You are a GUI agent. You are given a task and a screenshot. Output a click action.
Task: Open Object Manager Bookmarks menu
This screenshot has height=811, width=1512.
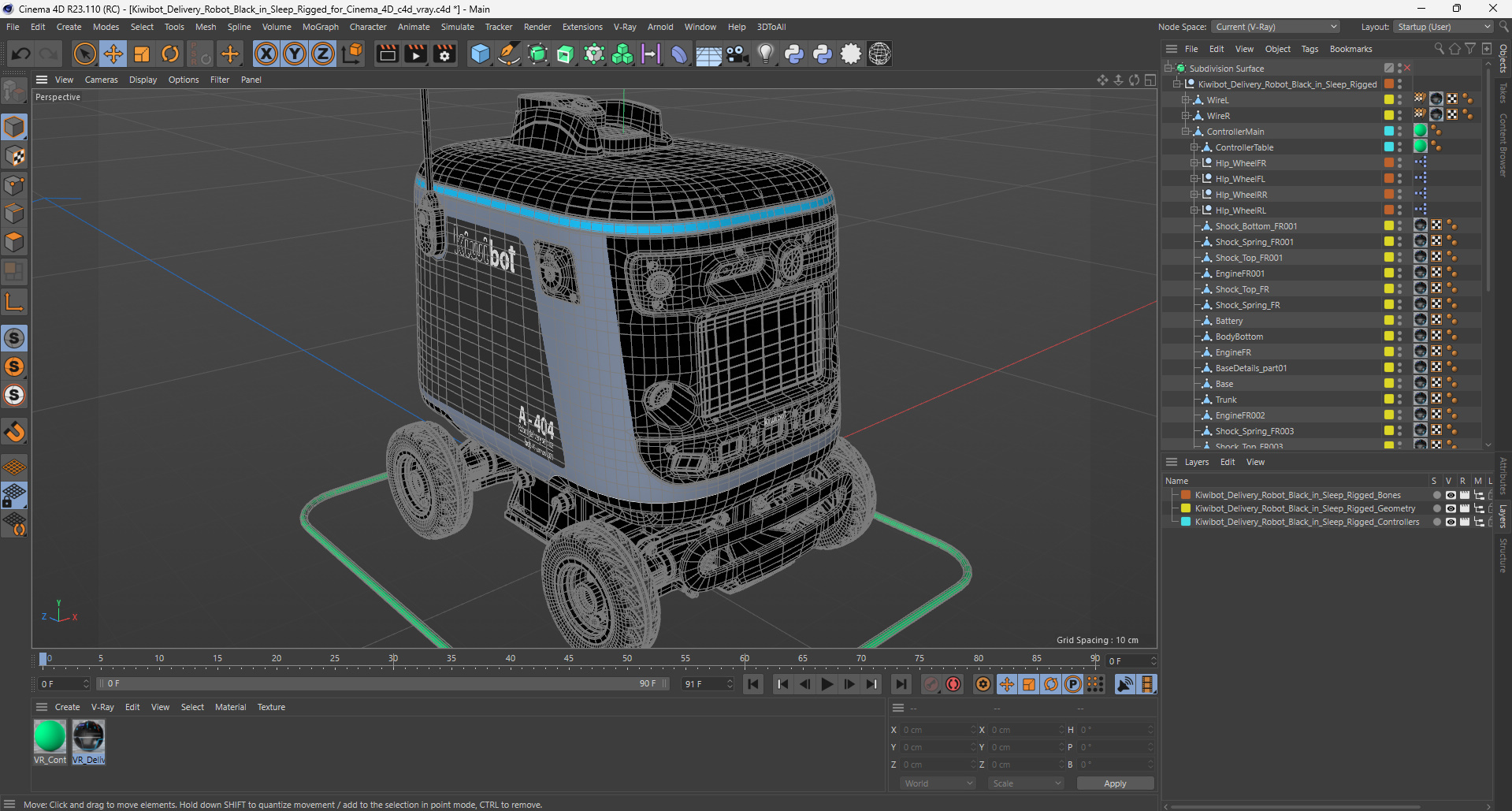pyautogui.click(x=1350, y=49)
